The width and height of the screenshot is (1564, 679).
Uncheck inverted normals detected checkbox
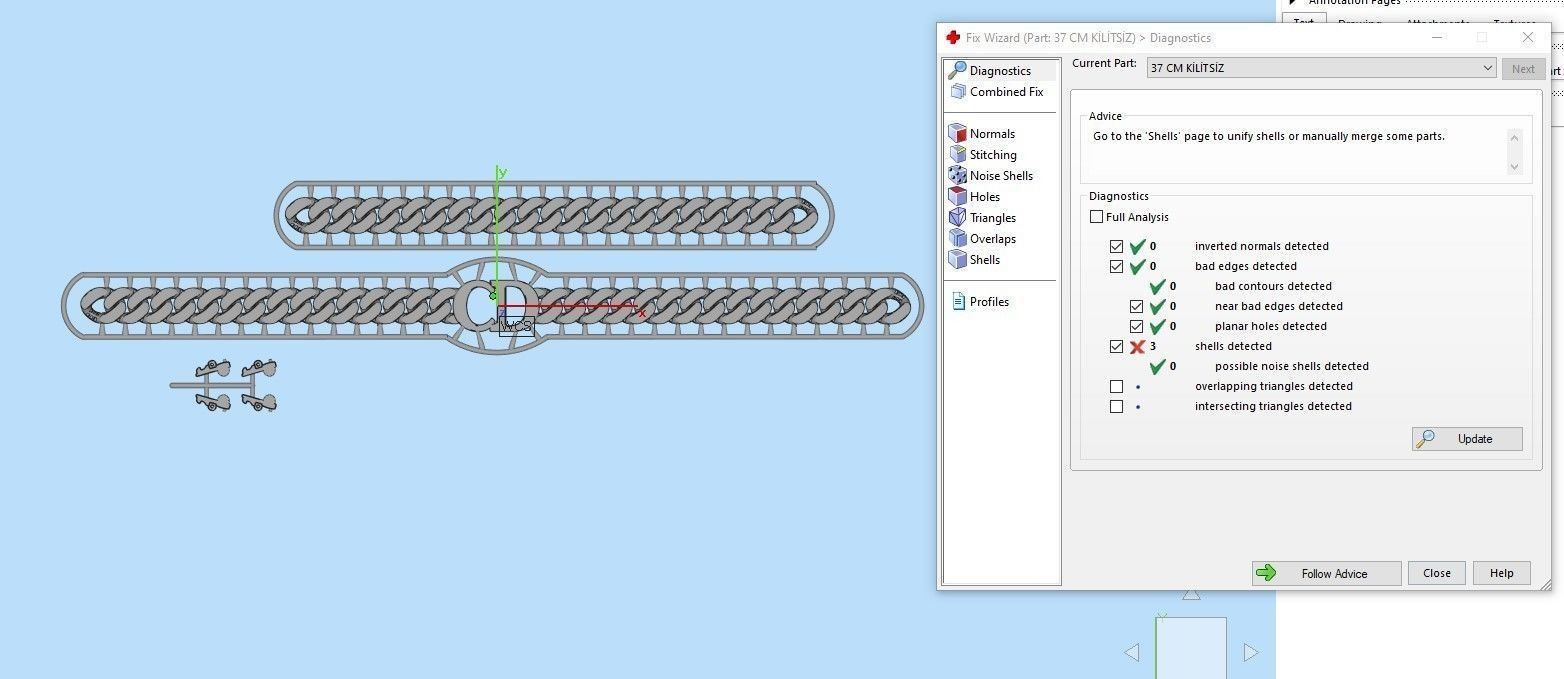coord(1116,246)
